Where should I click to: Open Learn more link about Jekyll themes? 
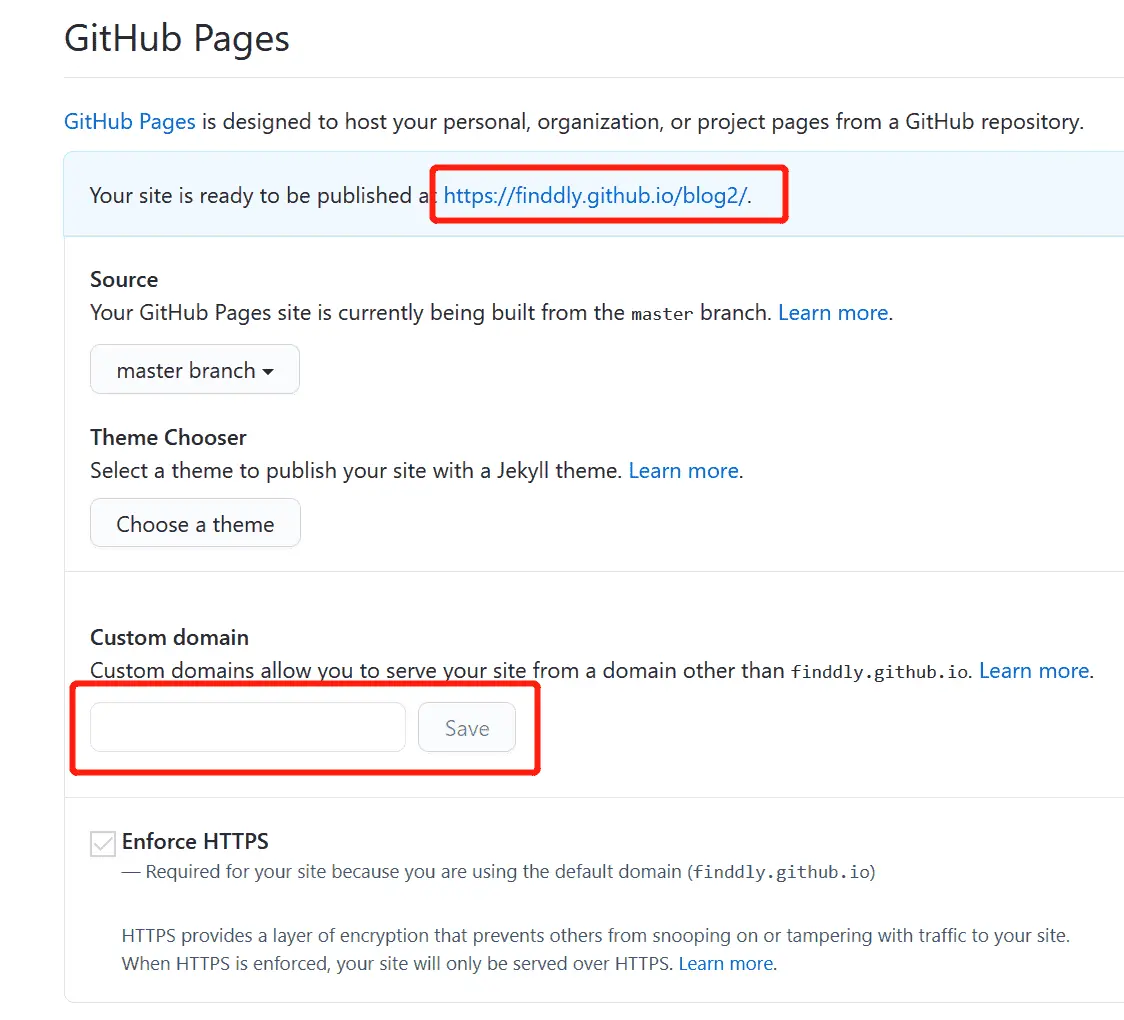click(683, 471)
